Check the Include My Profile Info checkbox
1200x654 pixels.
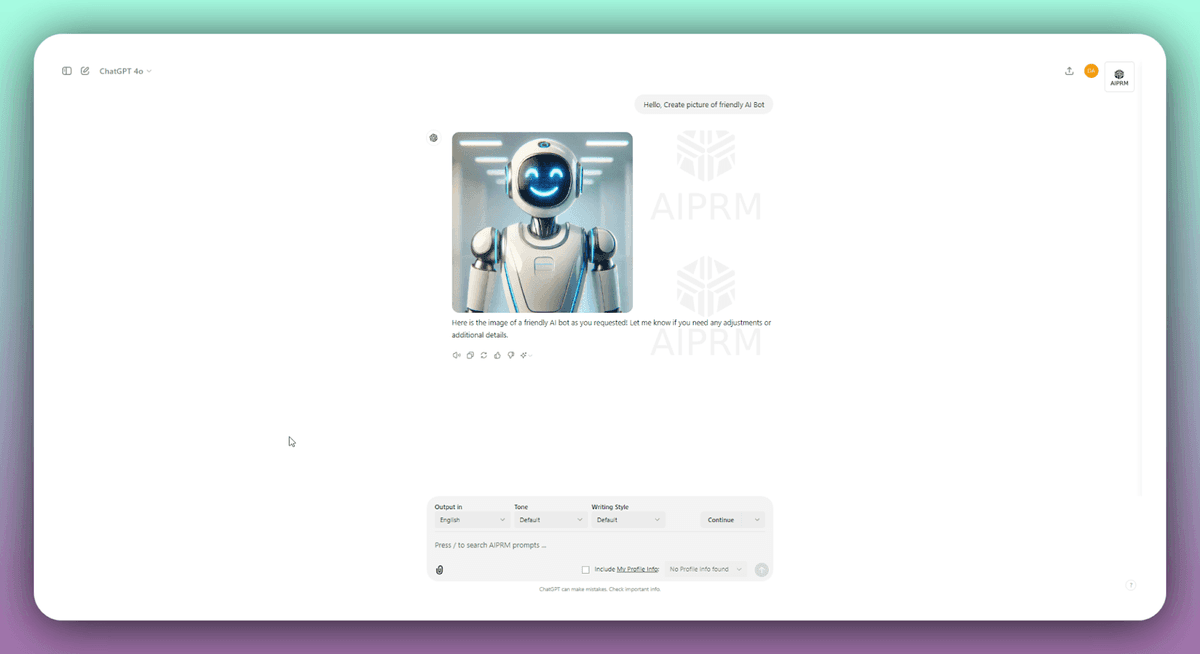click(586, 570)
